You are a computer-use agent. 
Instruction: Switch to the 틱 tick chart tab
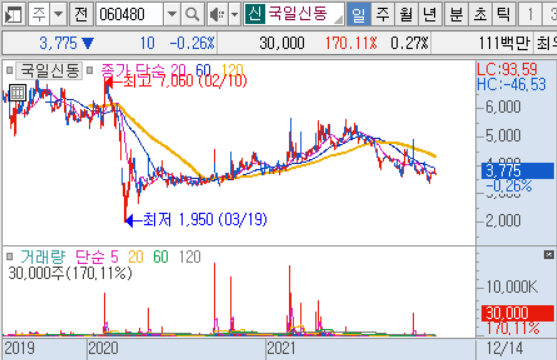[503, 15]
